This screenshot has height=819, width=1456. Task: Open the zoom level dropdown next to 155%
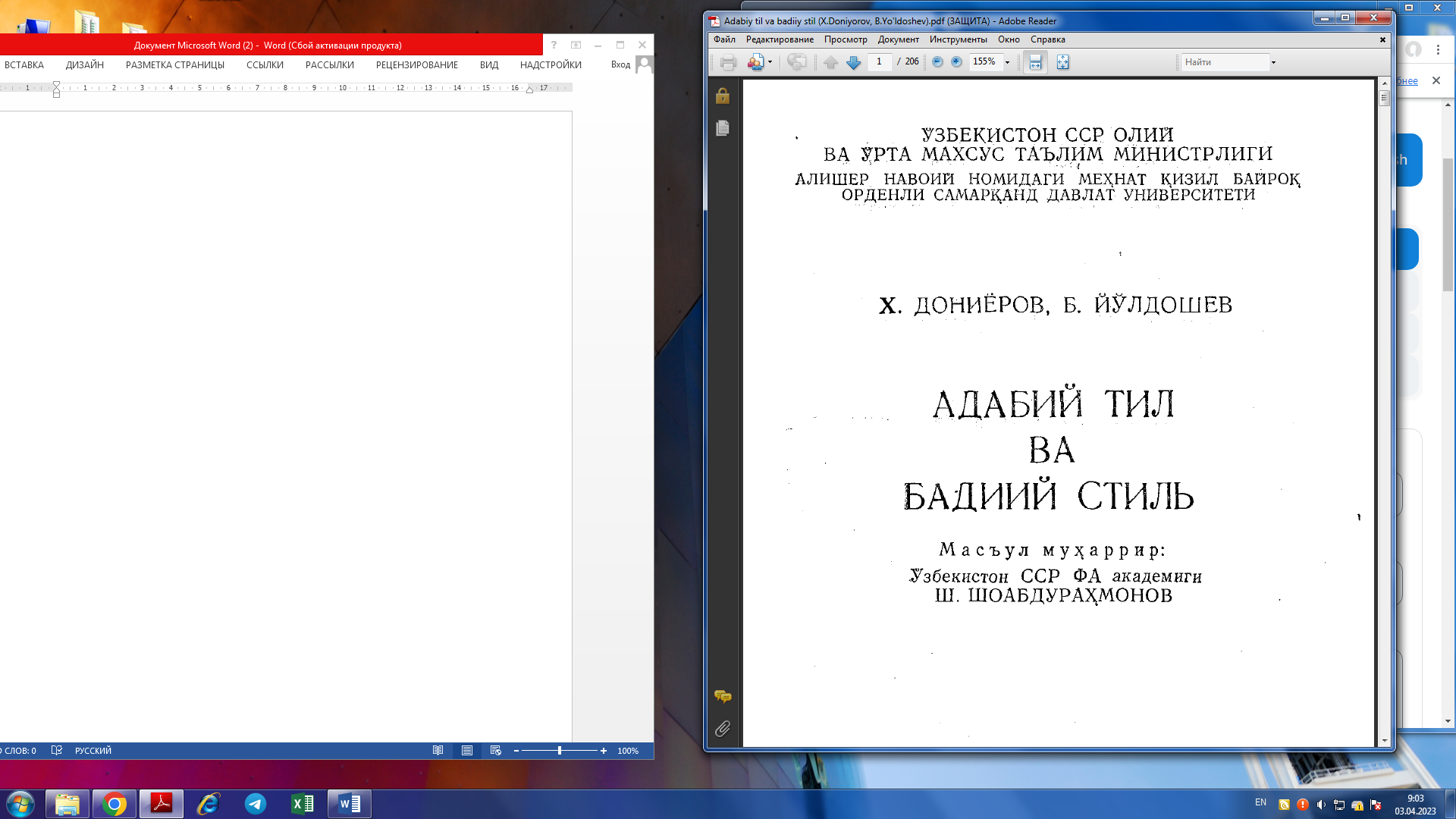tap(1006, 62)
